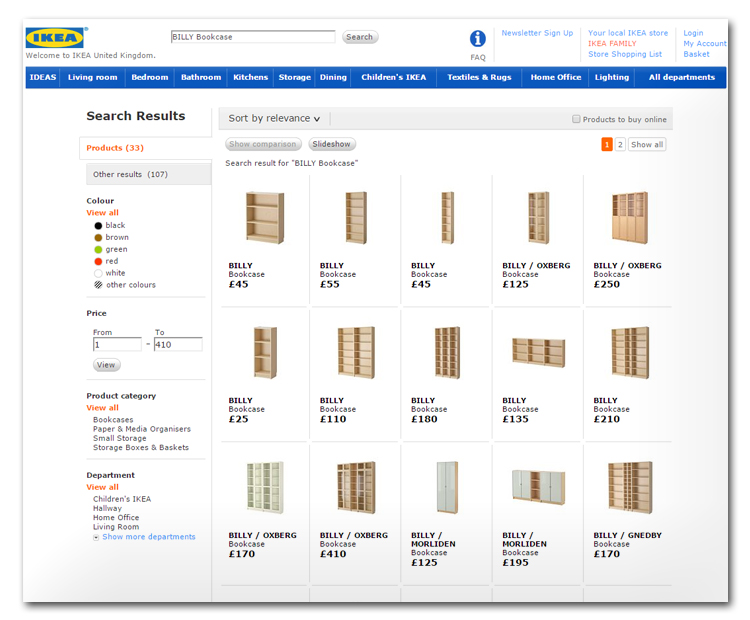The width and height of the screenshot is (750, 620).
Task: Select Dining in the navigation bar
Action: [x=333, y=78]
